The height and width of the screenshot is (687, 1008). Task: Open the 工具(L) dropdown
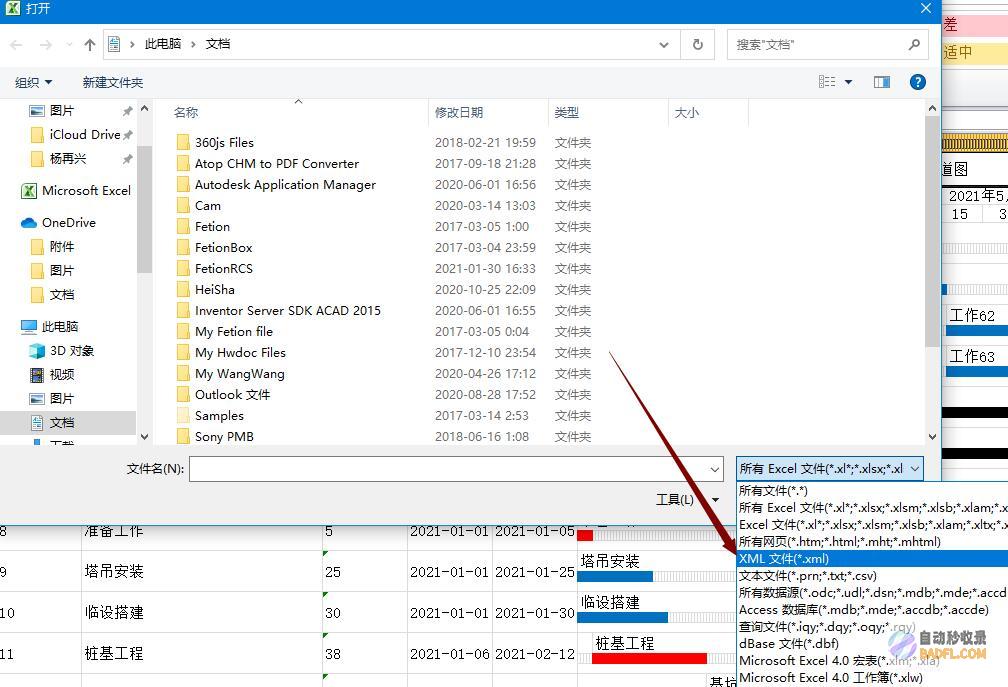tap(687, 499)
